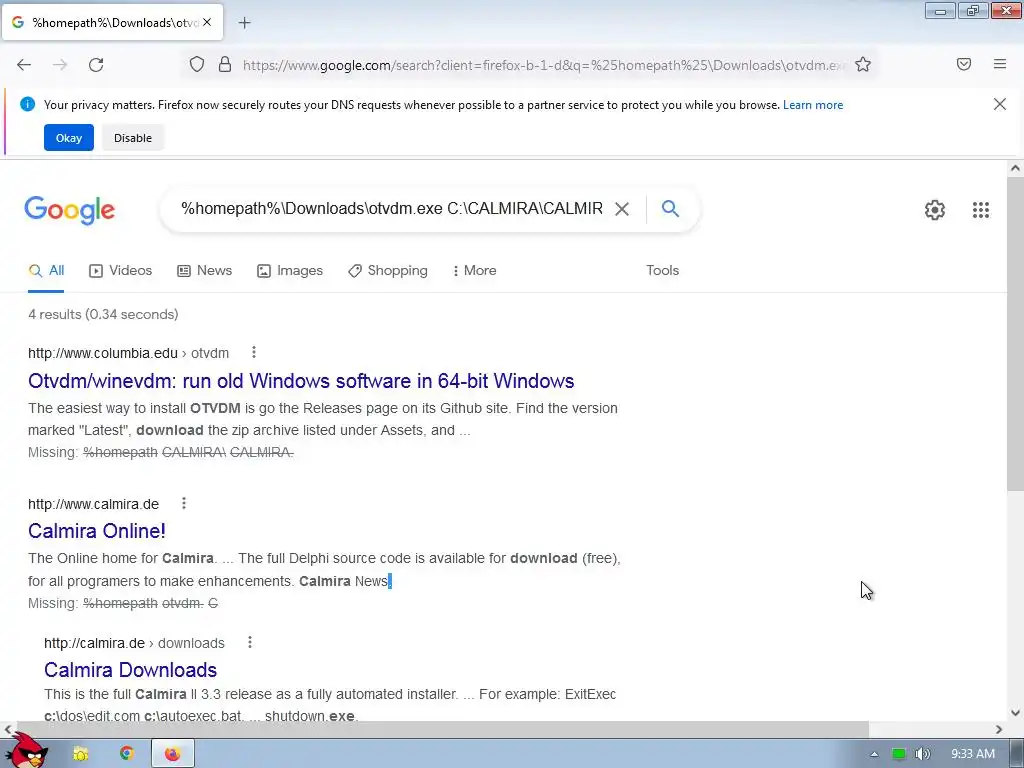Focus the Firefox address bar URL
This screenshot has height=768, width=1024.
click(544, 65)
